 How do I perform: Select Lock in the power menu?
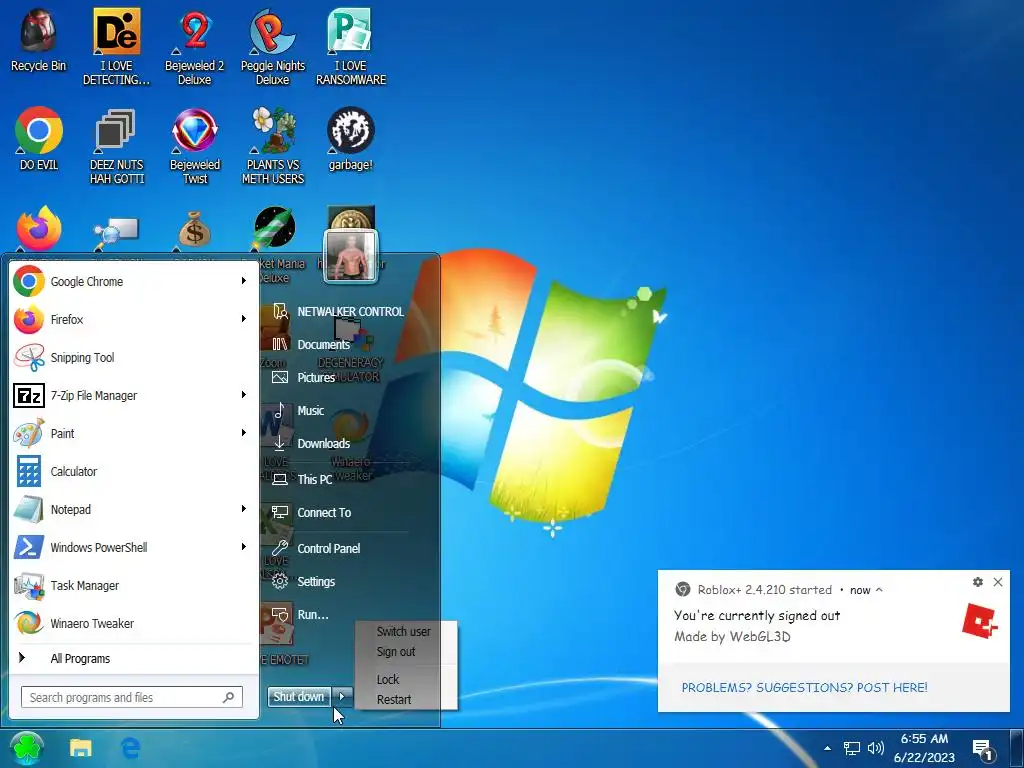coord(388,679)
